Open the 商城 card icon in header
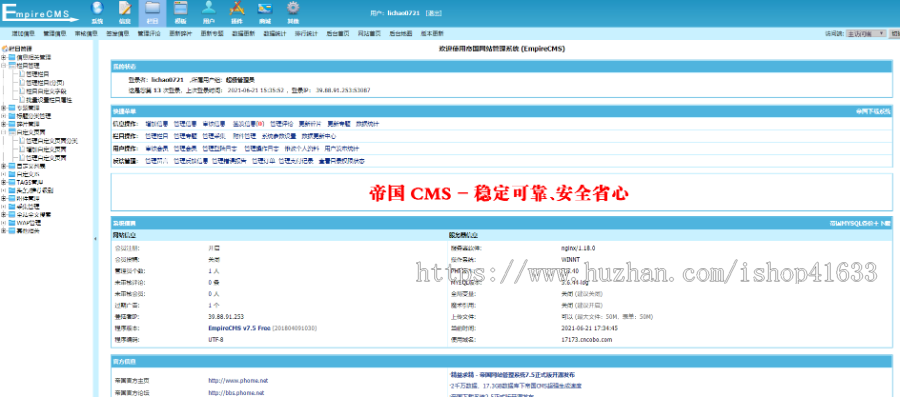The height and width of the screenshot is (397, 900). click(265, 8)
